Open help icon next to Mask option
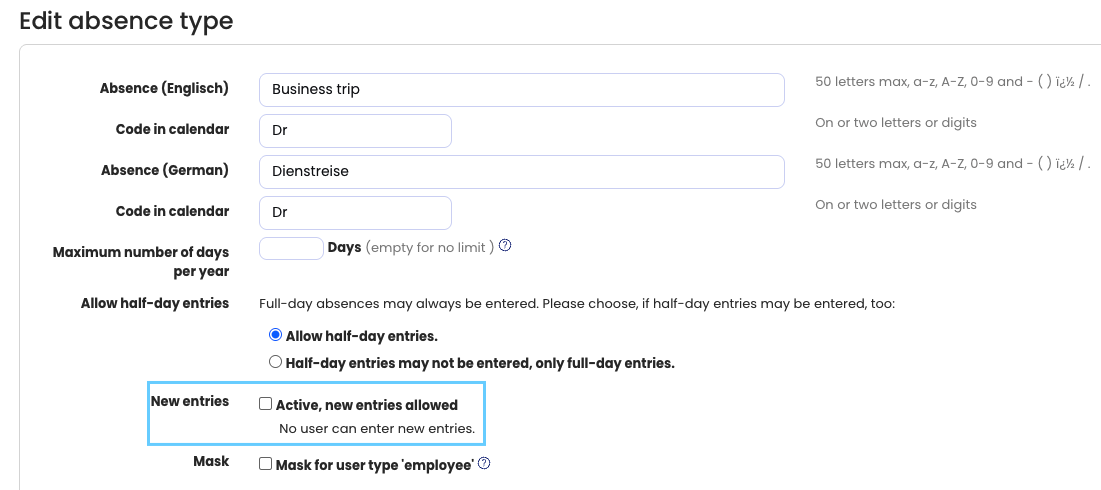1101x490 pixels. (x=485, y=463)
